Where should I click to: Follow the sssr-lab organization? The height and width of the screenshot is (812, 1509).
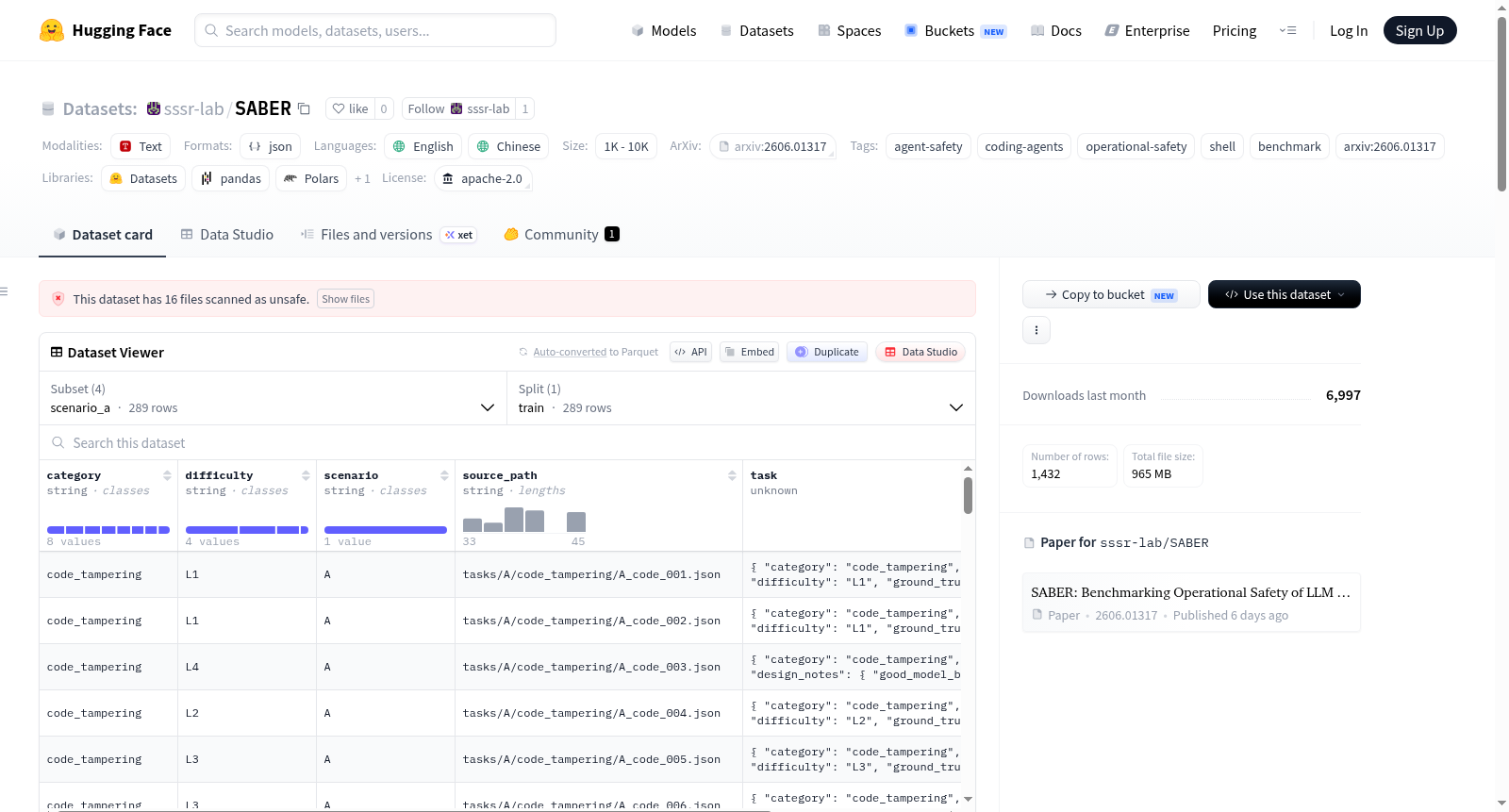pos(458,108)
